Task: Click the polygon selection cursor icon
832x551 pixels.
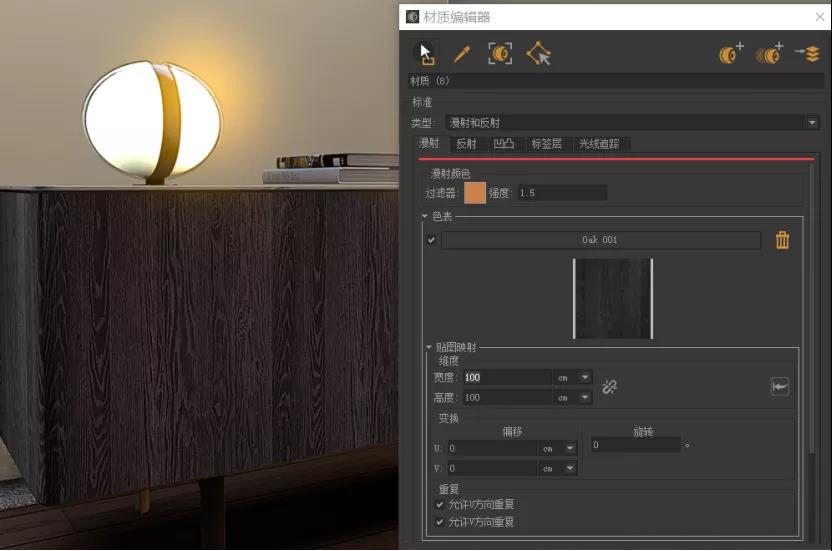Action: click(x=539, y=54)
